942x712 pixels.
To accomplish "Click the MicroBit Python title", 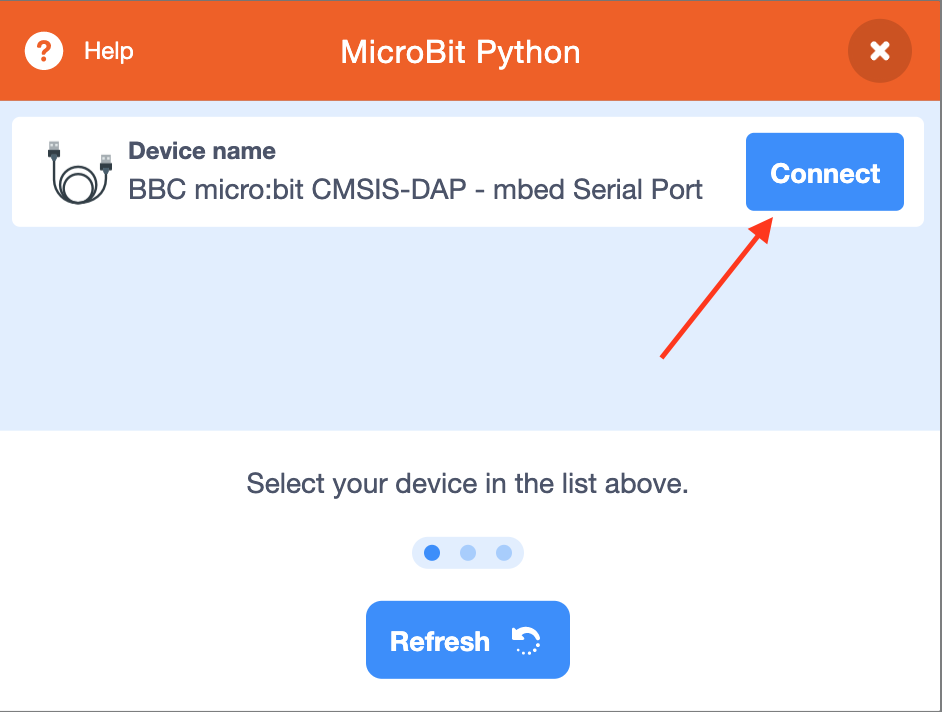I will [460, 52].
